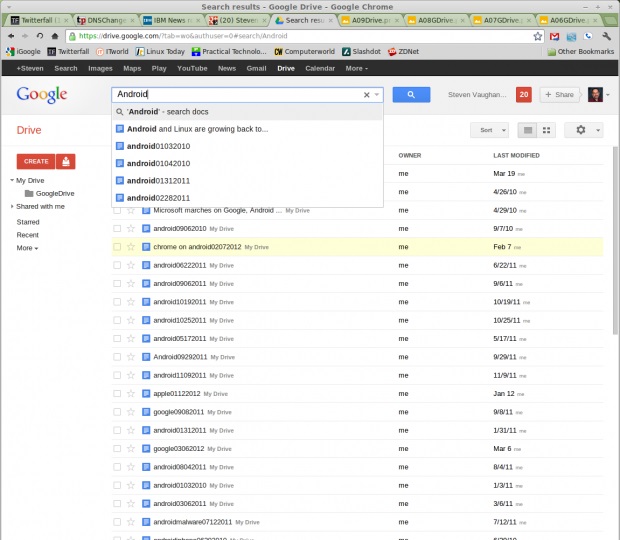
Task: Open the Linux Today bookmark
Action: click(x=160, y=52)
